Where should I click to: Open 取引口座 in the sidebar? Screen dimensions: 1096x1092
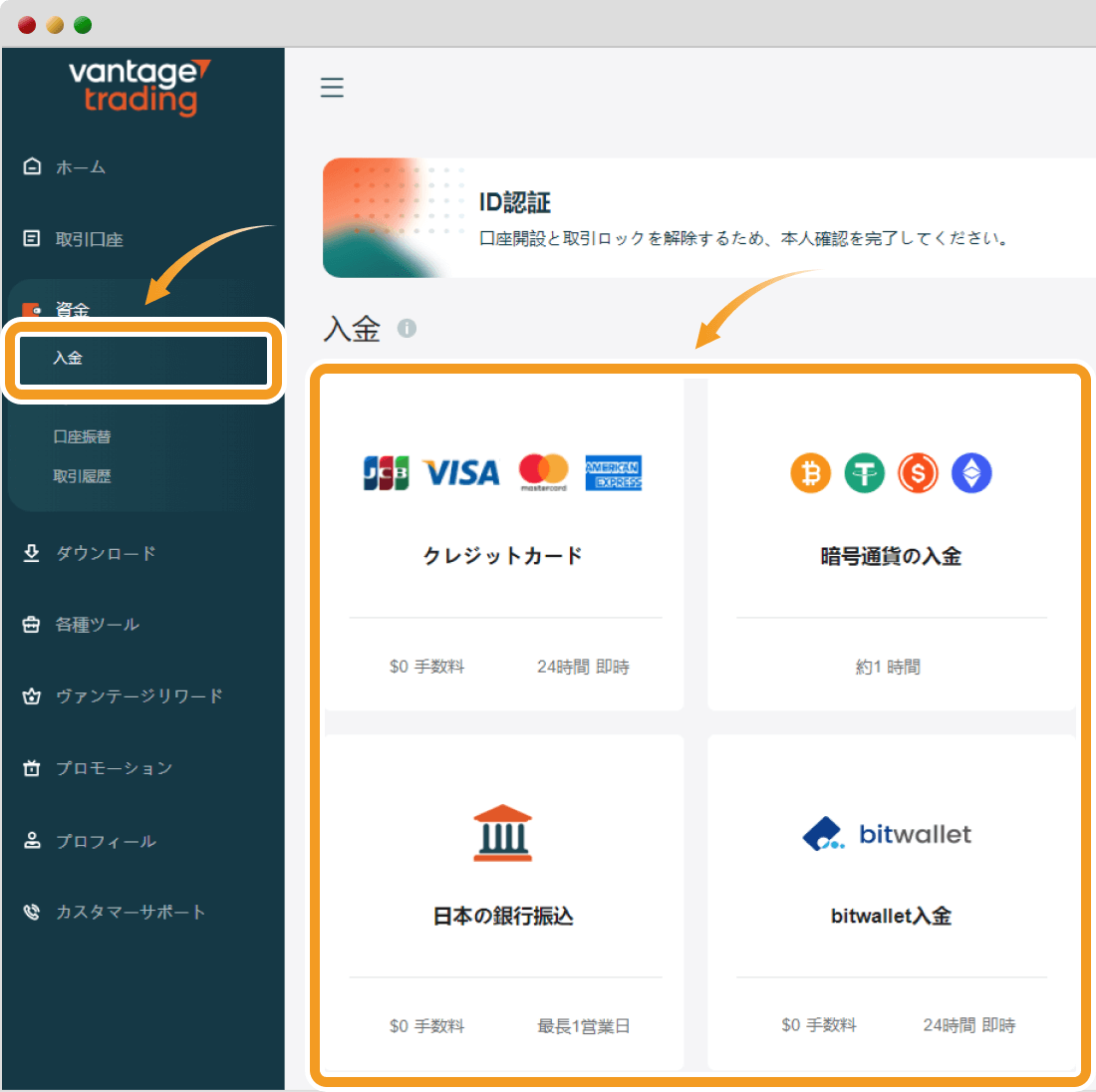click(x=90, y=239)
